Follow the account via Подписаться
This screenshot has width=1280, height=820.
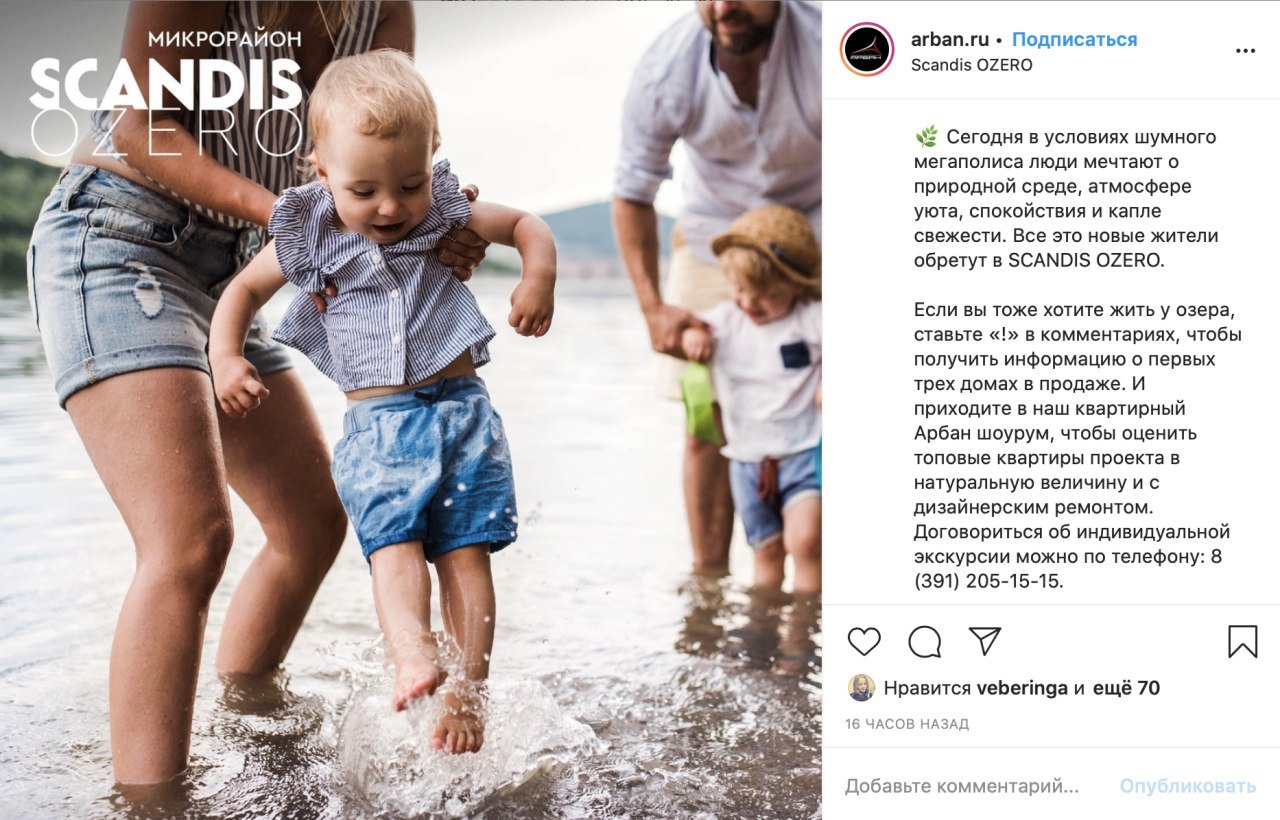pyautogui.click(x=1075, y=39)
